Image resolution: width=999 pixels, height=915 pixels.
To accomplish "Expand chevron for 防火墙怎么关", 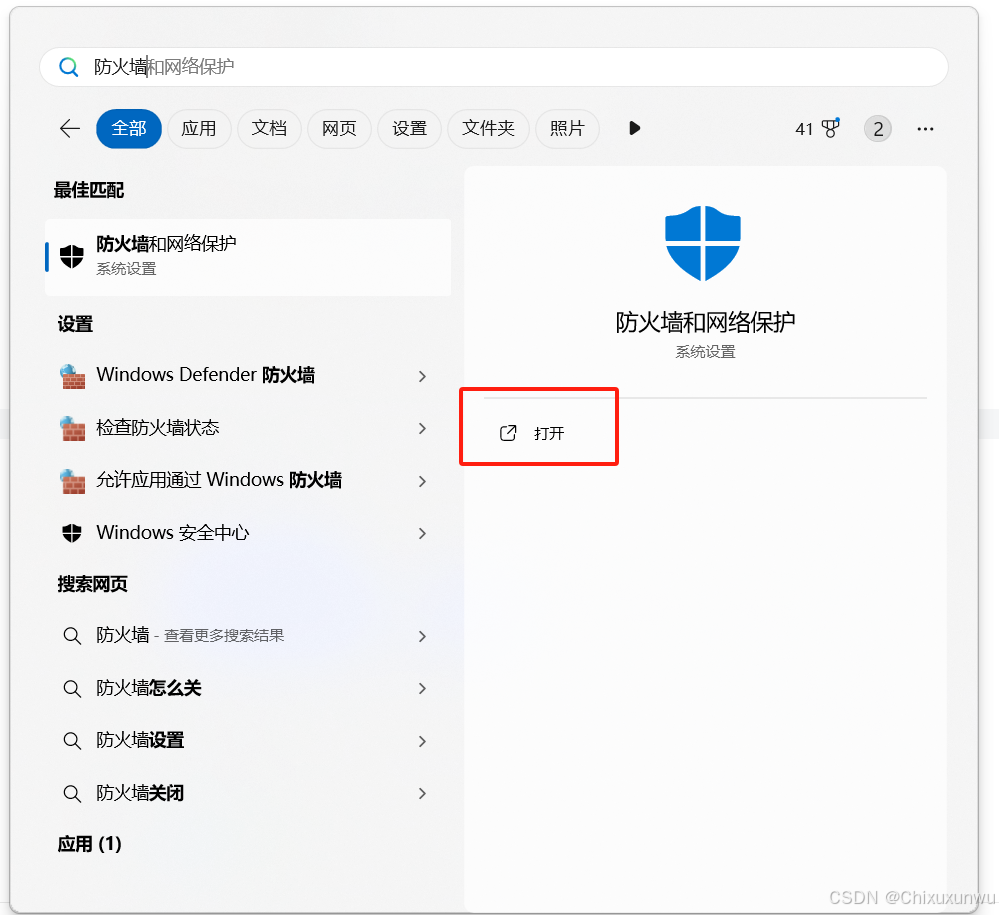I will pos(422,689).
